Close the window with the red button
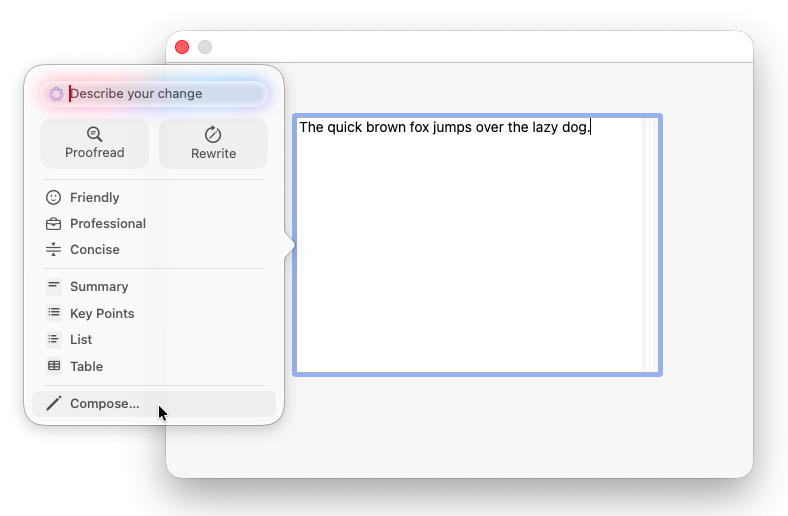This screenshot has width=788, height=516. [x=182, y=47]
